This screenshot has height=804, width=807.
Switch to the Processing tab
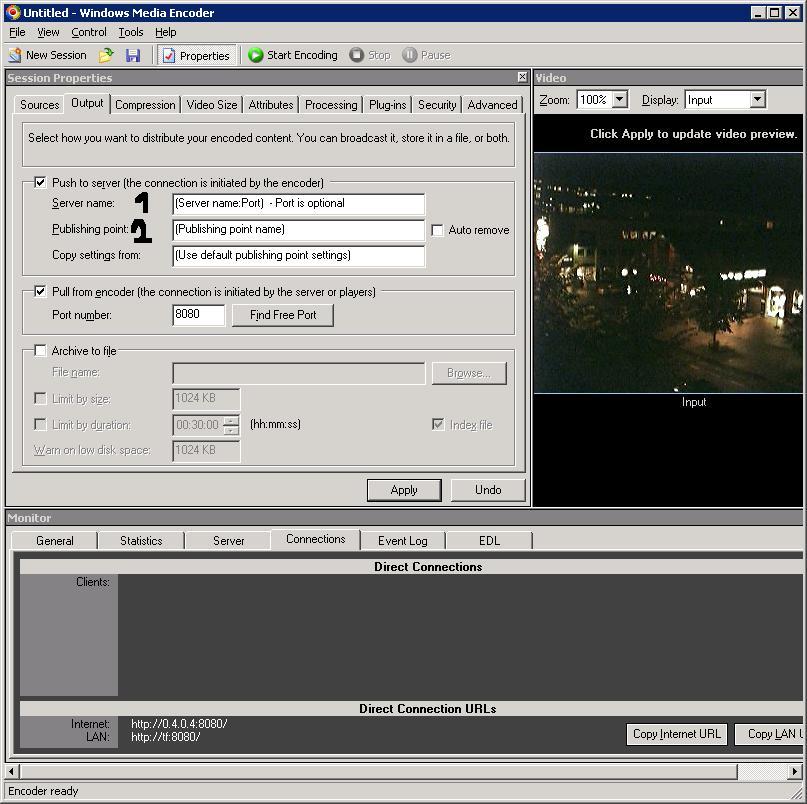click(331, 104)
